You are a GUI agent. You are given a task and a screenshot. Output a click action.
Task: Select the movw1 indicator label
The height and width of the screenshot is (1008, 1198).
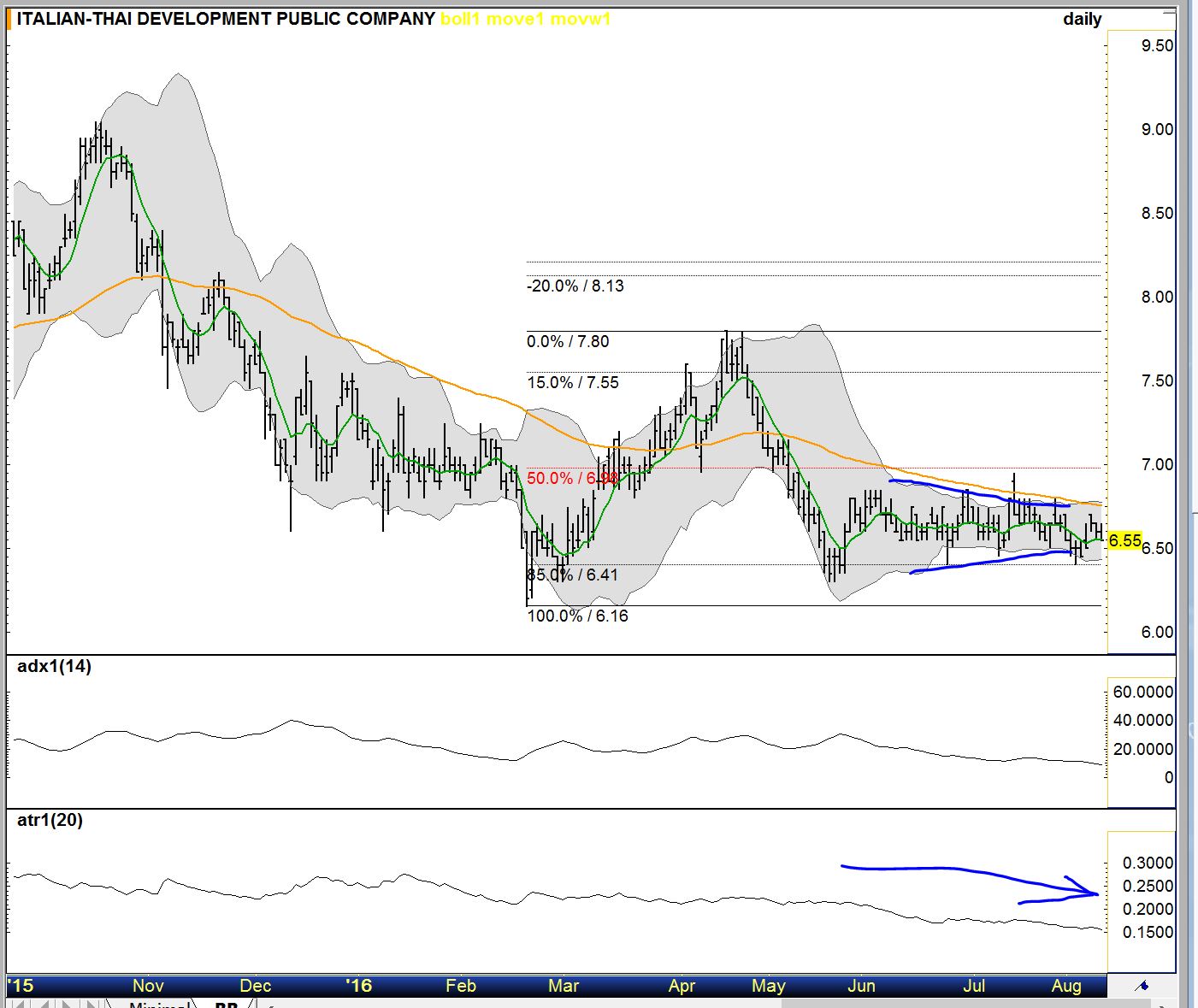point(581,19)
